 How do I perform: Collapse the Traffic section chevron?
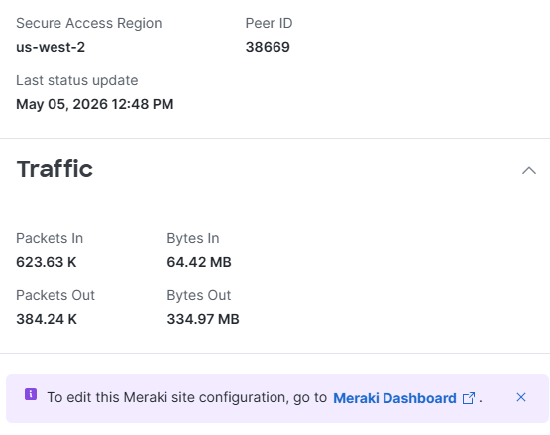tap(529, 170)
